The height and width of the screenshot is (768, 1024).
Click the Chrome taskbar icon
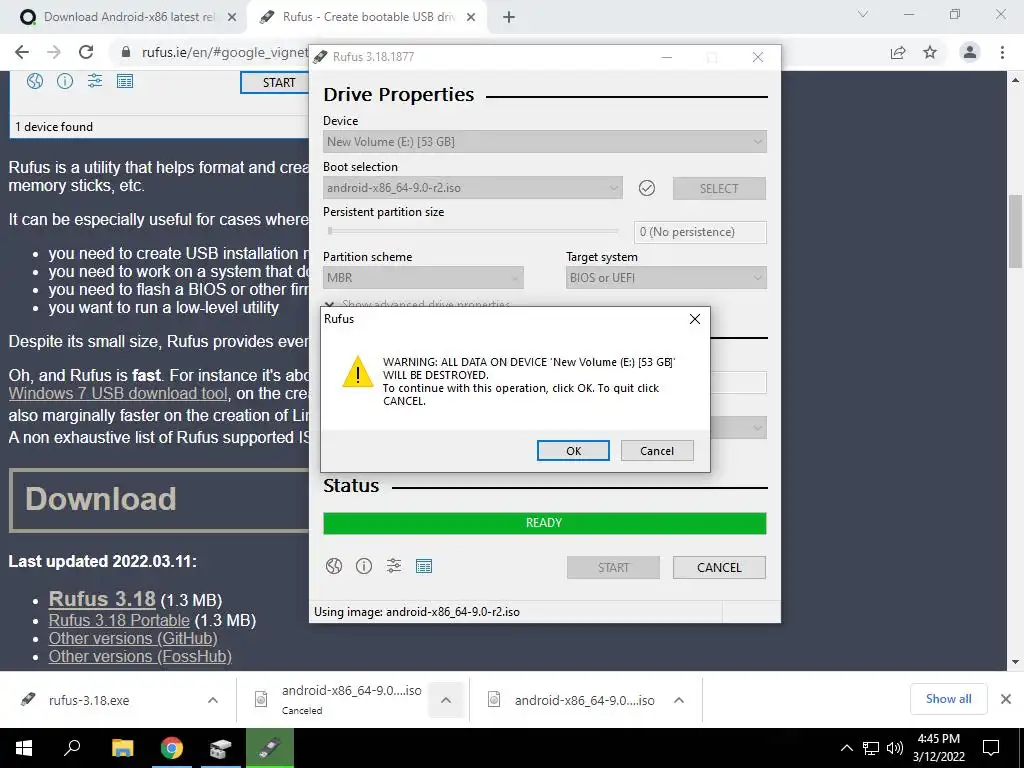click(x=172, y=748)
